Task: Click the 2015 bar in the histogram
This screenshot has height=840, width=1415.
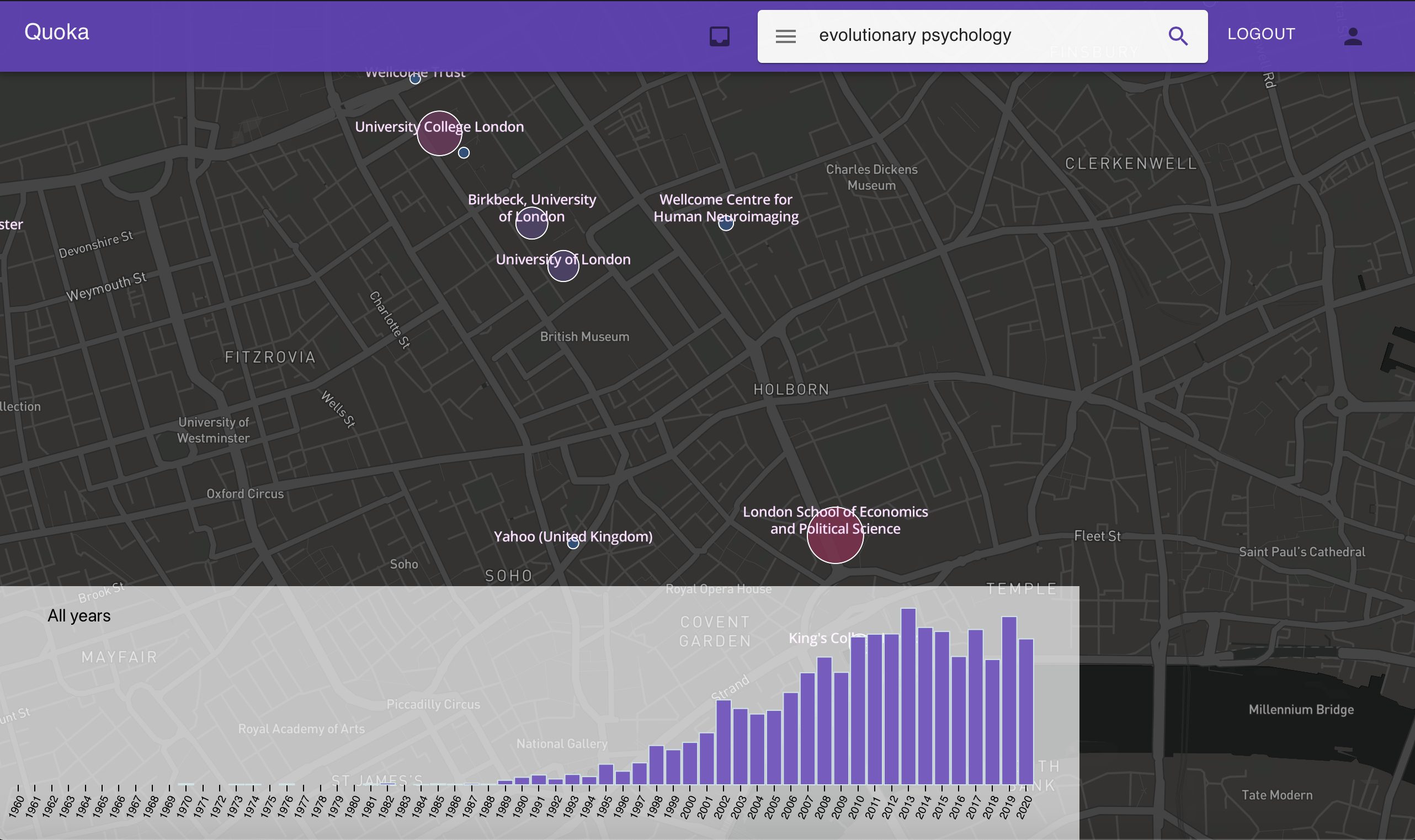Action: pos(942,708)
